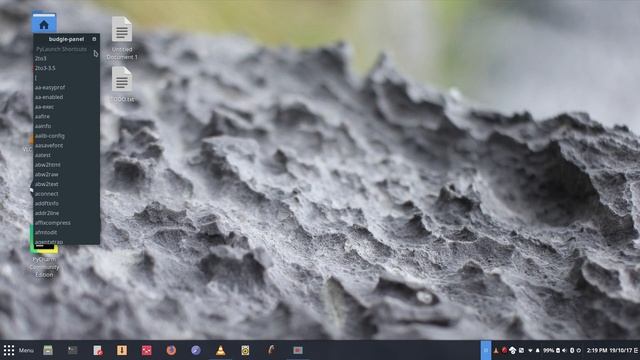640x360 pixels.
Task: Open the yellow speaker app icon
Action: point(245,350)
